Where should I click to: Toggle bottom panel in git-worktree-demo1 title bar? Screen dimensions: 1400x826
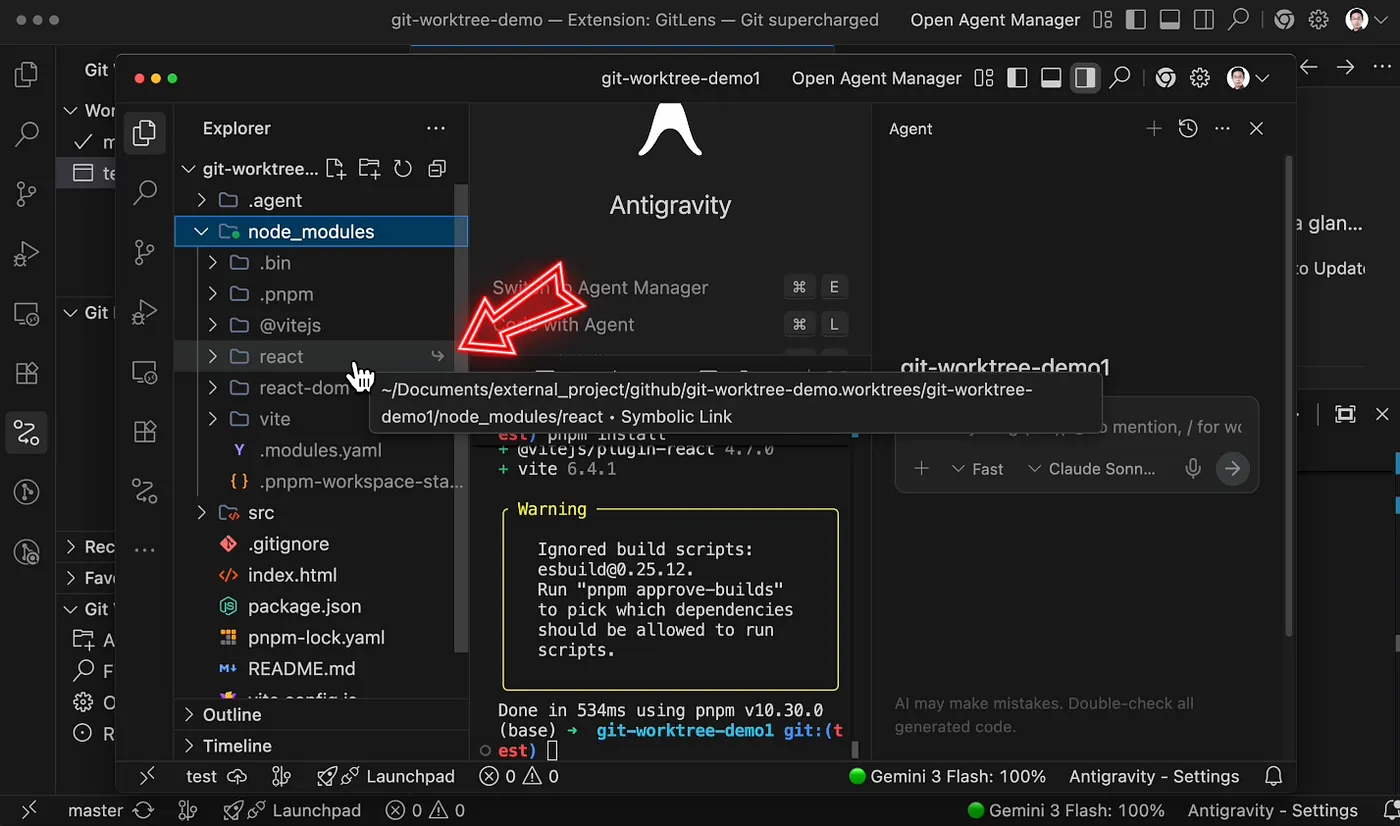1051,78
